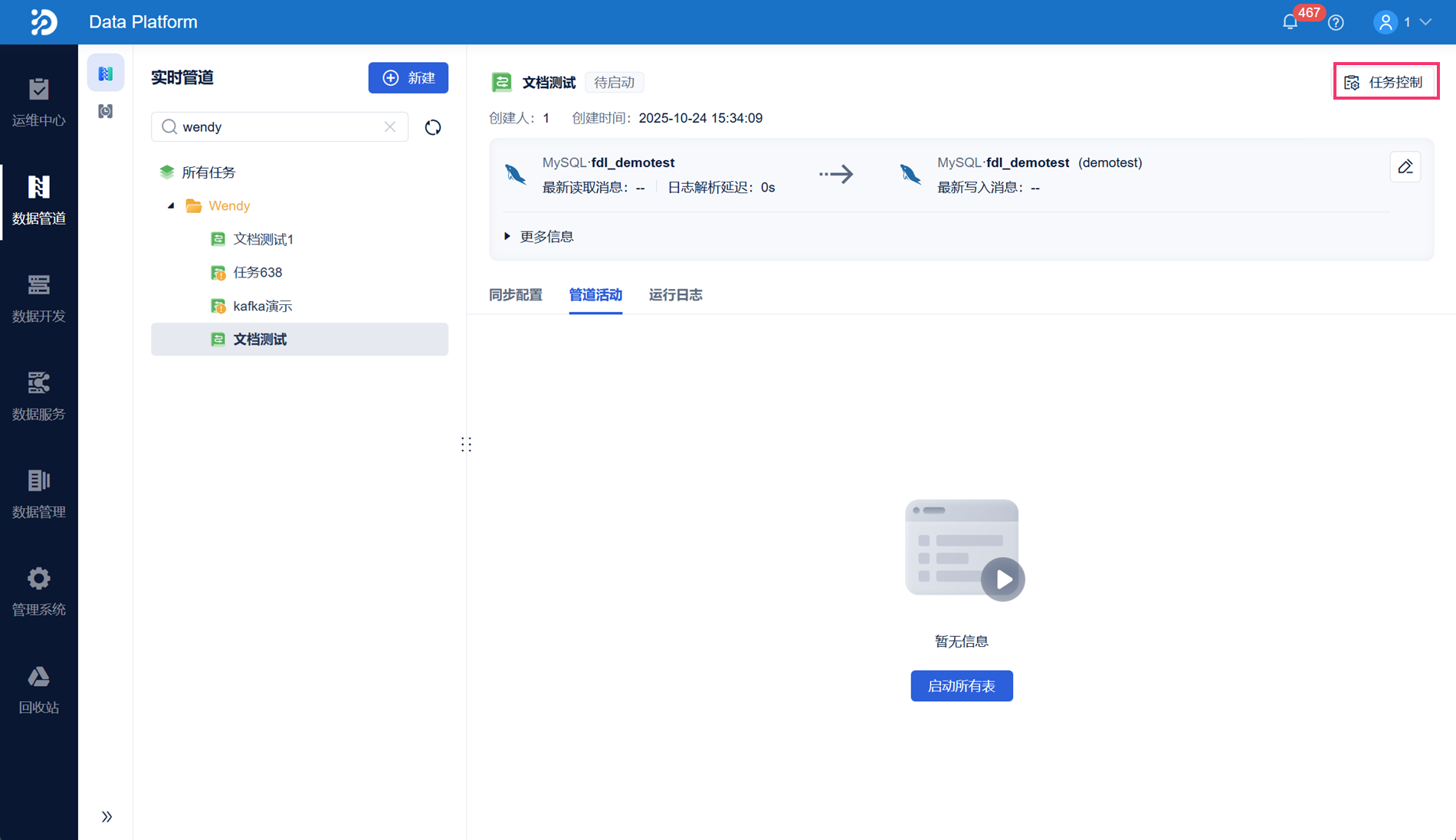Collapse the Wendy folder

[x=171, y=205]
